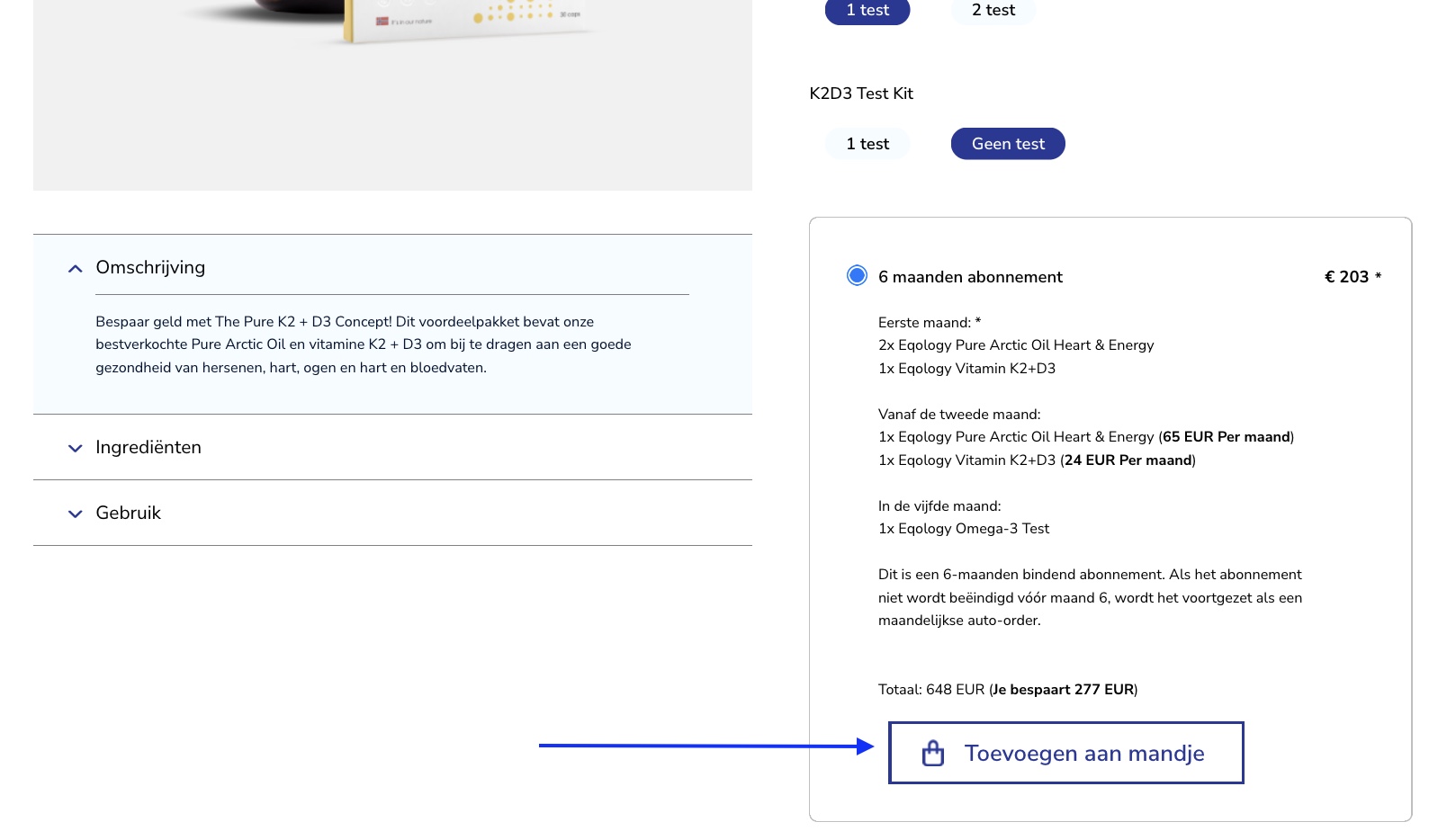Open the Ingrediënten heading
The width and height of the screenshot is (1447, 840).
pos(148,447)
